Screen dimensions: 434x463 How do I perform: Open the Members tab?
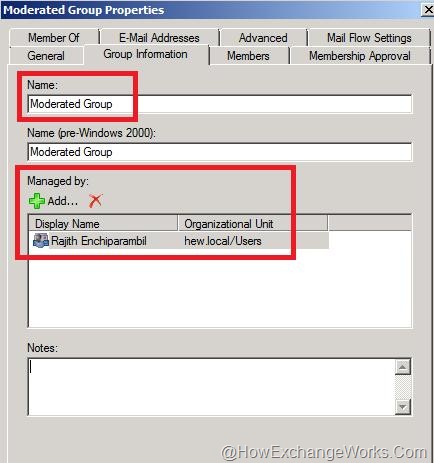click(248, 56)
